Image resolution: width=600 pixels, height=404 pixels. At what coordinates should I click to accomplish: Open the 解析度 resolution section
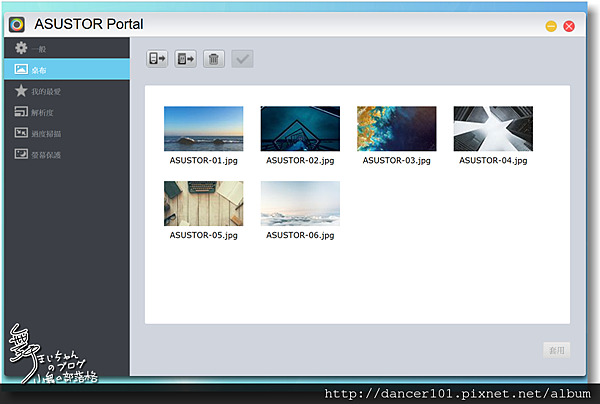pos(67,112)
